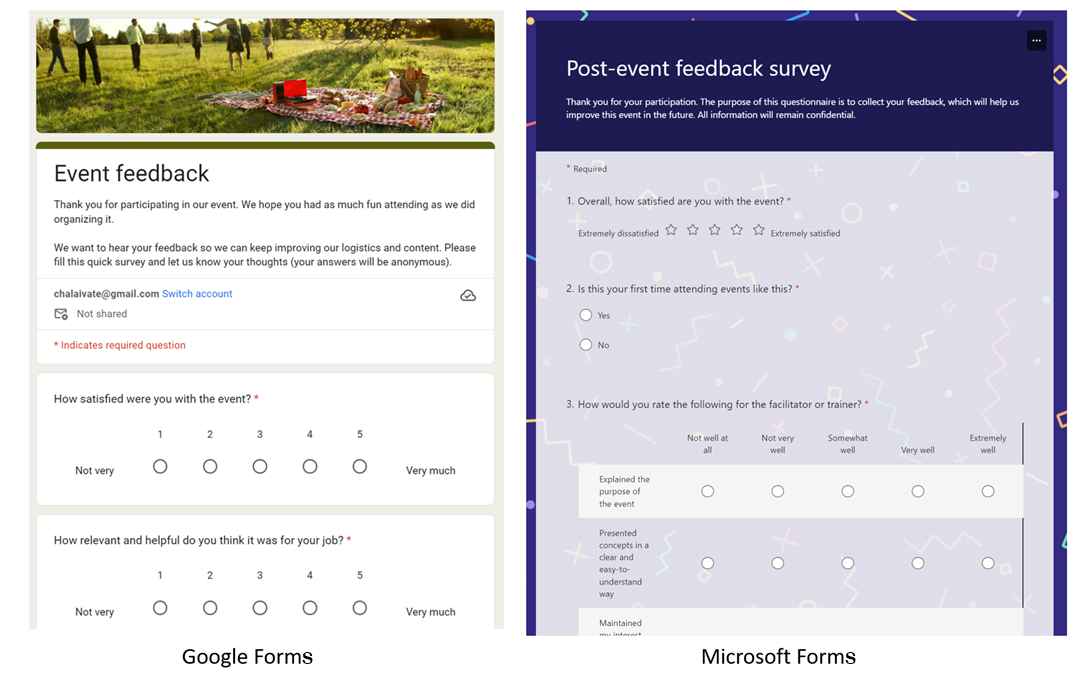Viewport: 1092px width, 679px height.
Task: Select "No" for first time attending
Action: tap(585, 344)
